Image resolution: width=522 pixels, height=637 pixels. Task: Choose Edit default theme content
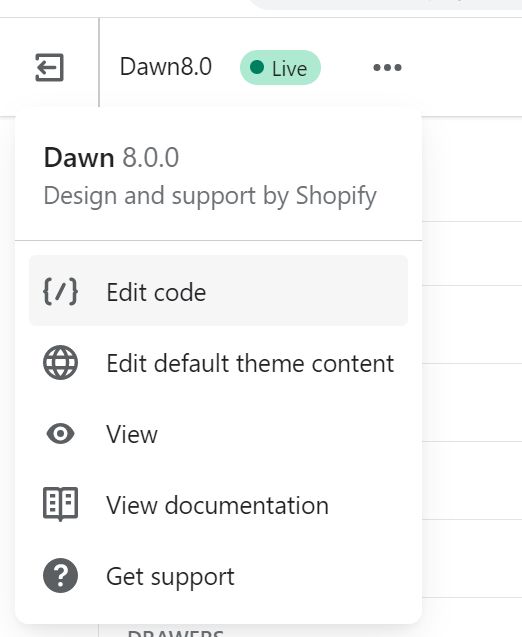(219, 363)
